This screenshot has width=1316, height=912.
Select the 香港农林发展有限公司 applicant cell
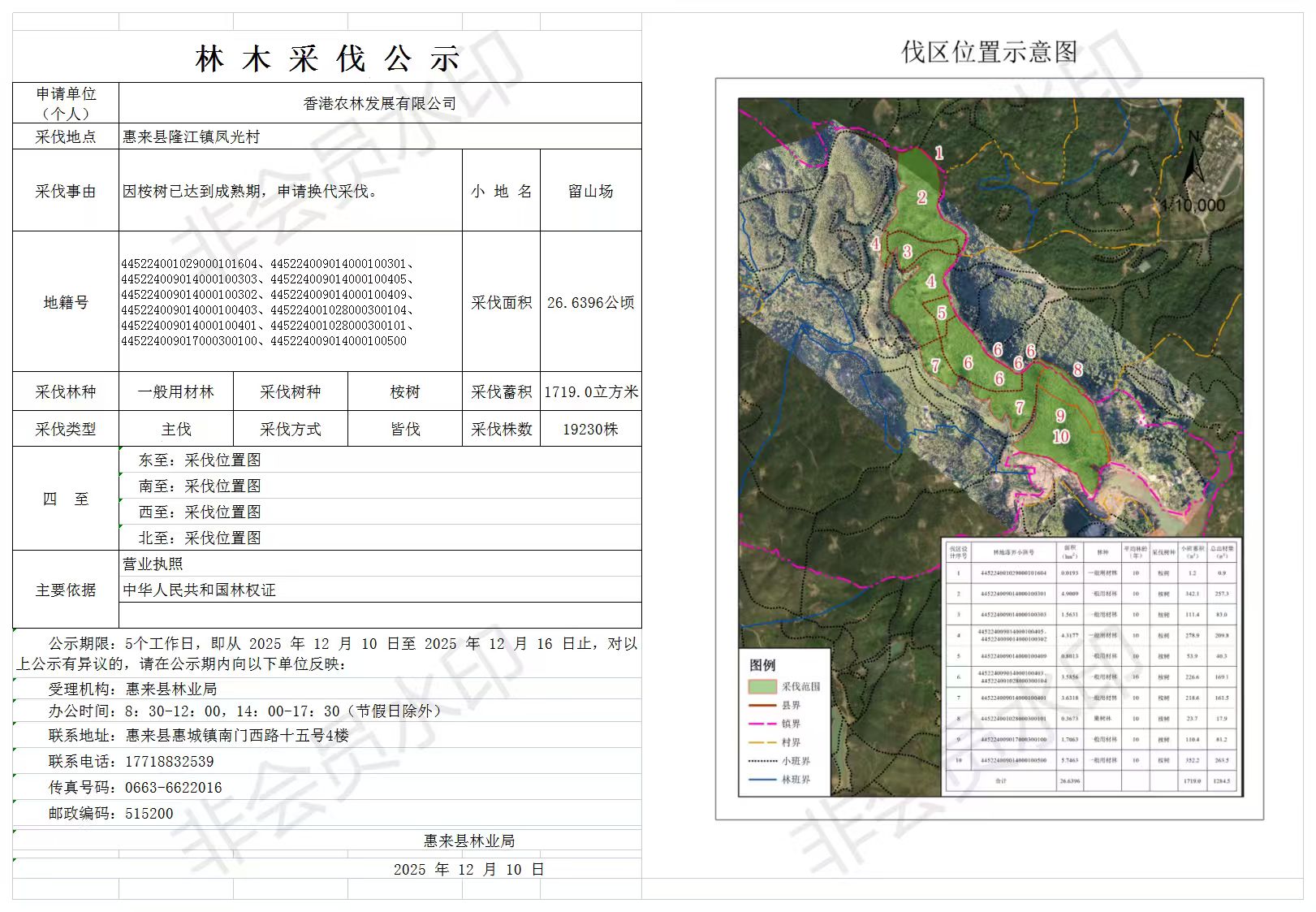(x=379, y=103)
